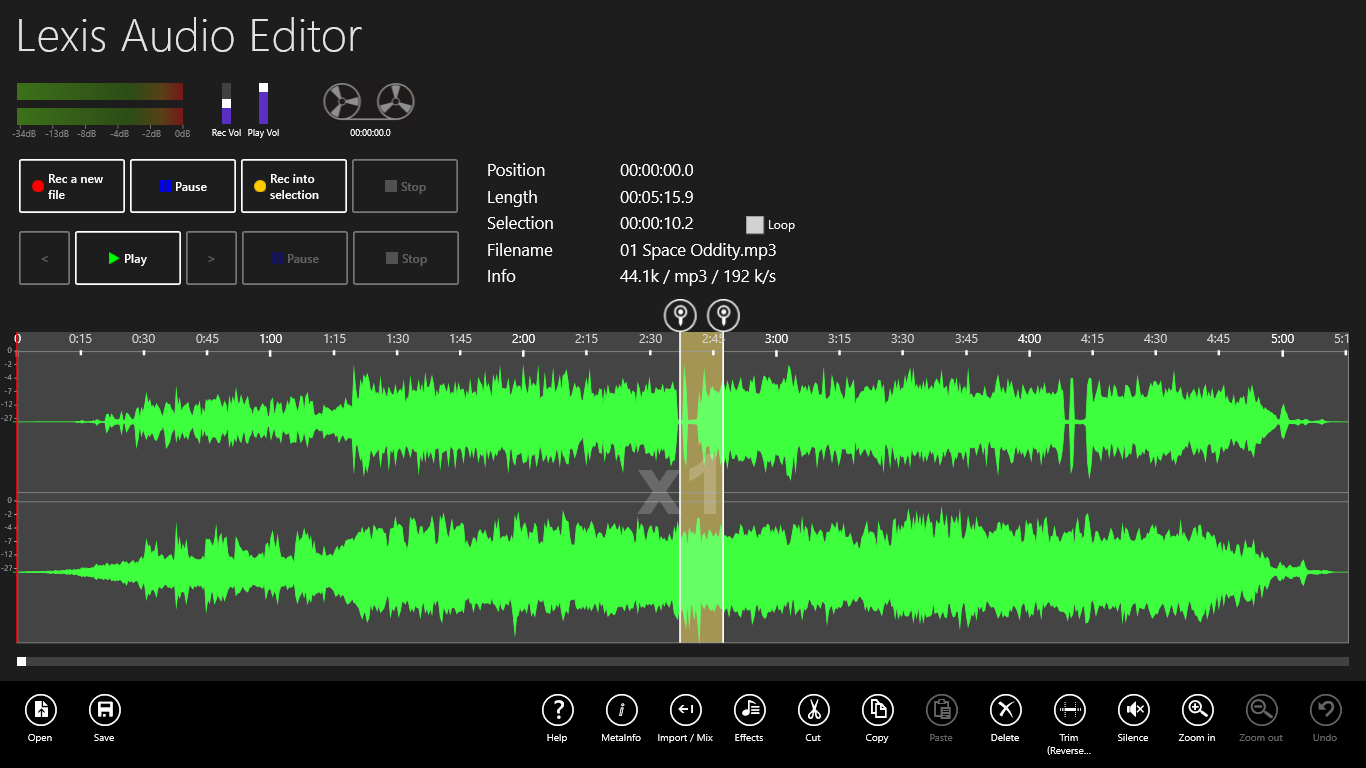Image resolution: width=1366 pixels, height=768 pixels.
Task: Click the input level meter bars
Action: tap(100, 104)
